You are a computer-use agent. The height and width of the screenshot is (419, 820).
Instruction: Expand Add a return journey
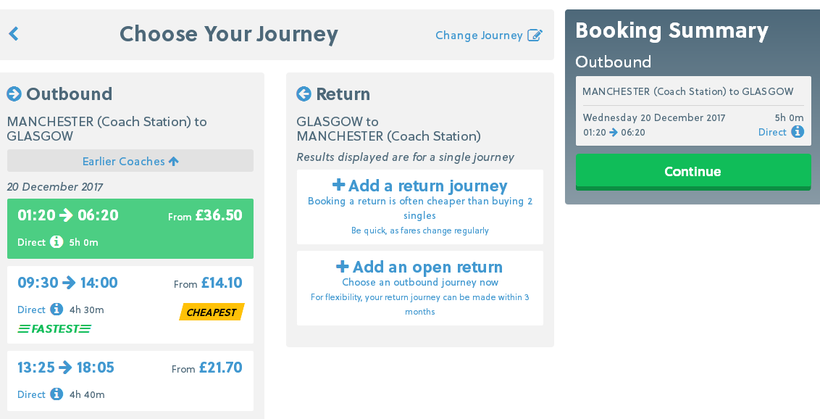[x=420, y=207]
